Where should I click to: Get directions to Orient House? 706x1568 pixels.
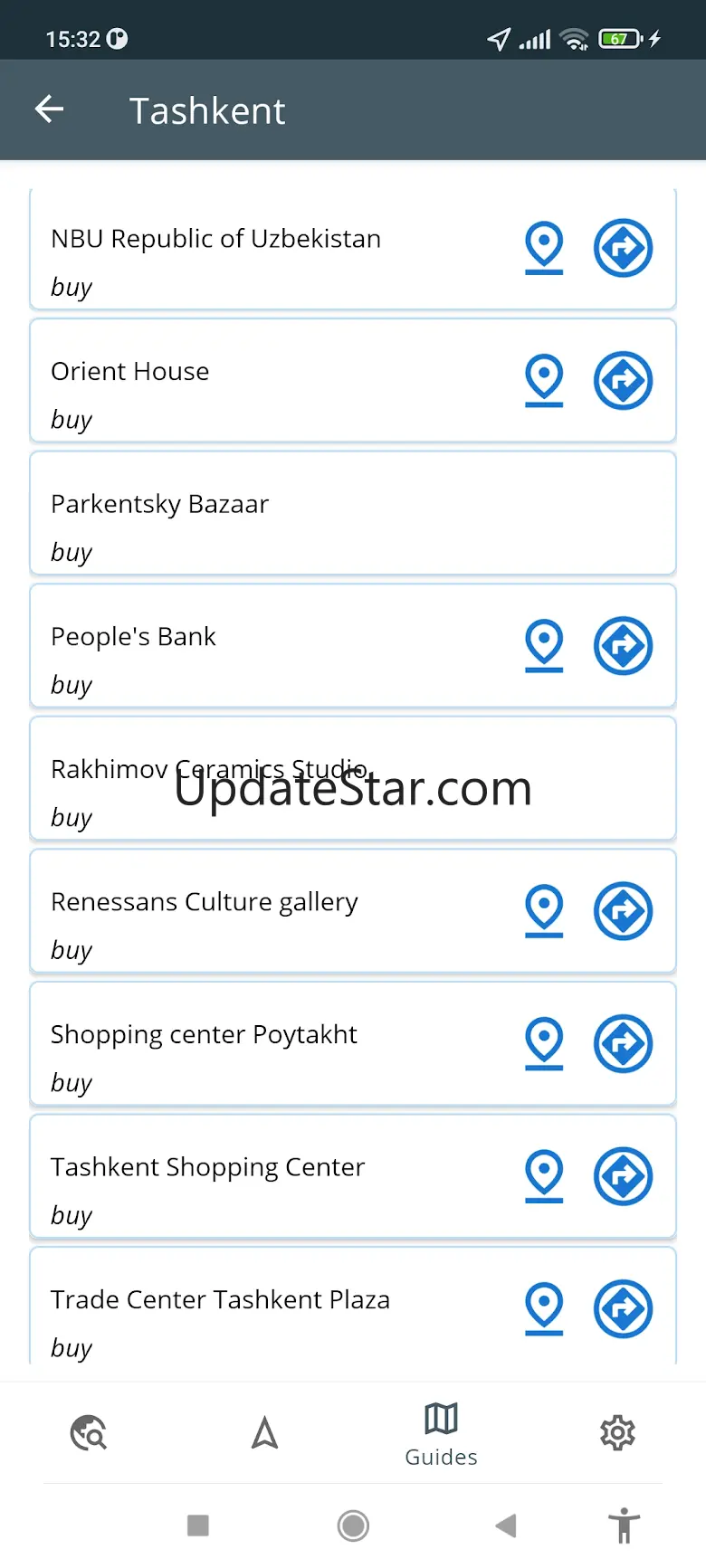tap(623, 380)
